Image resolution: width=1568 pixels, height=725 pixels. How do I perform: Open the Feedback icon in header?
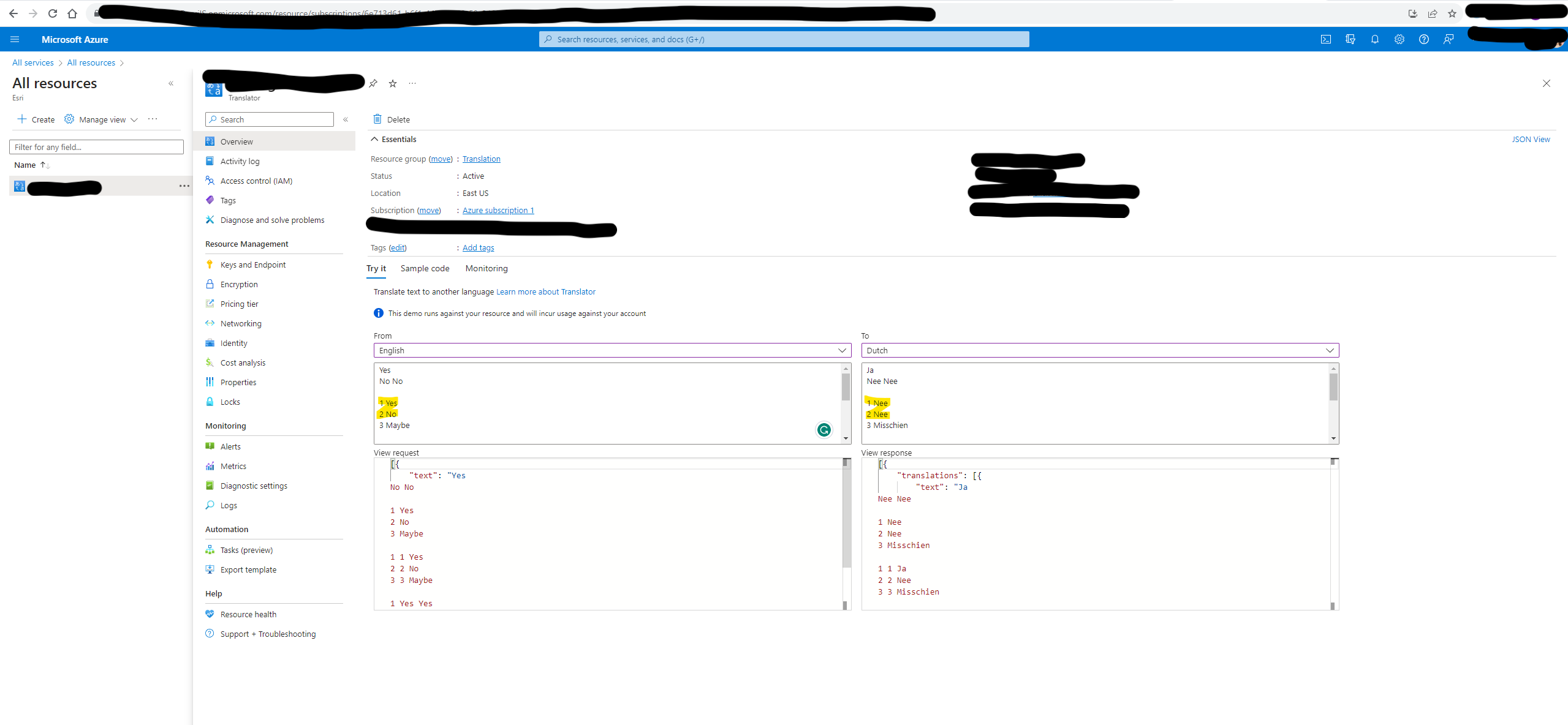pyautogui.click(x=1449, y=39)
